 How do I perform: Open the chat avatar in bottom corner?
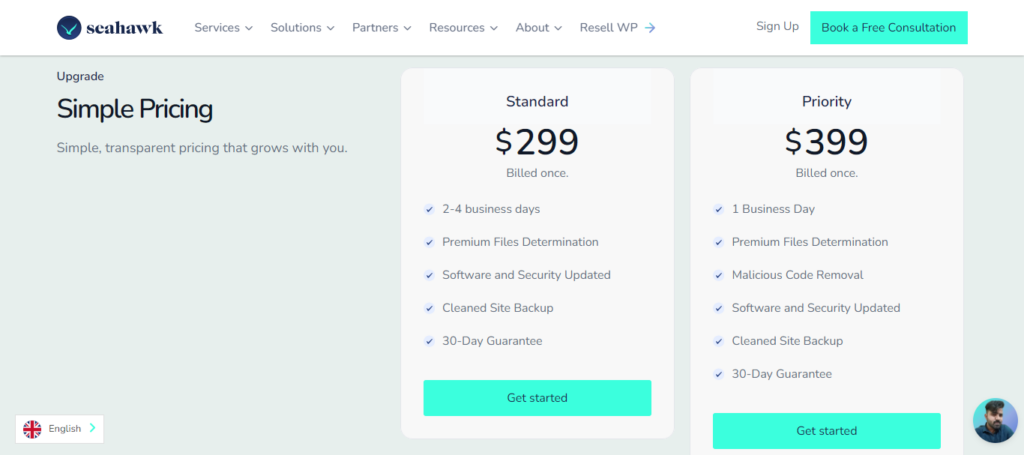[x=994, y=420]
